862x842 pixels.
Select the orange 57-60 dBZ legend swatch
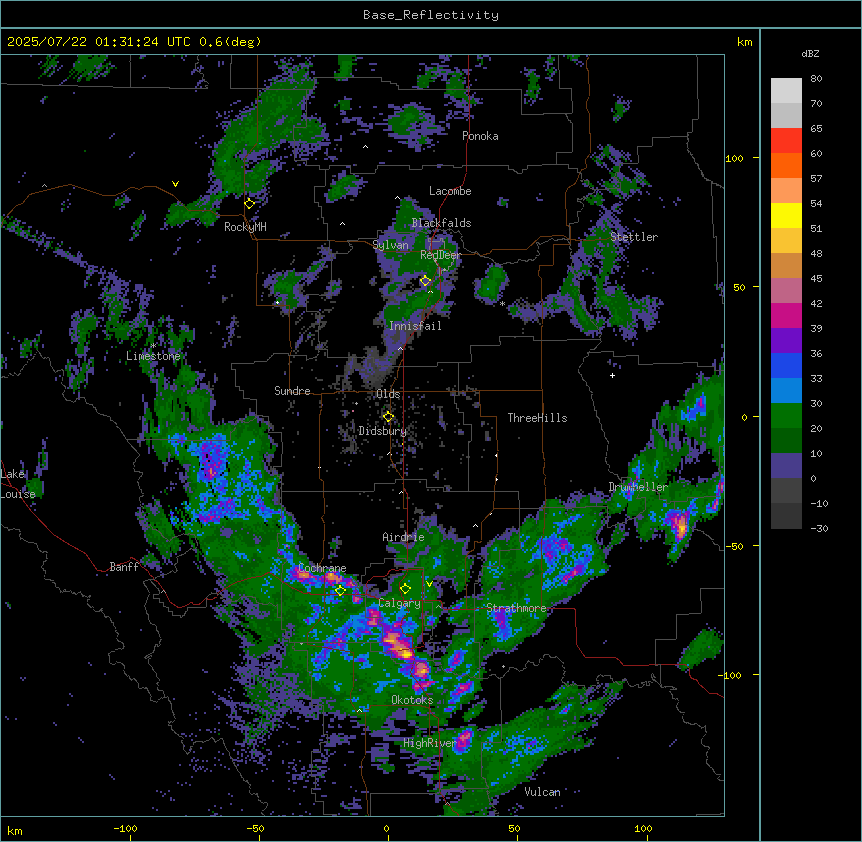[786, 165]
